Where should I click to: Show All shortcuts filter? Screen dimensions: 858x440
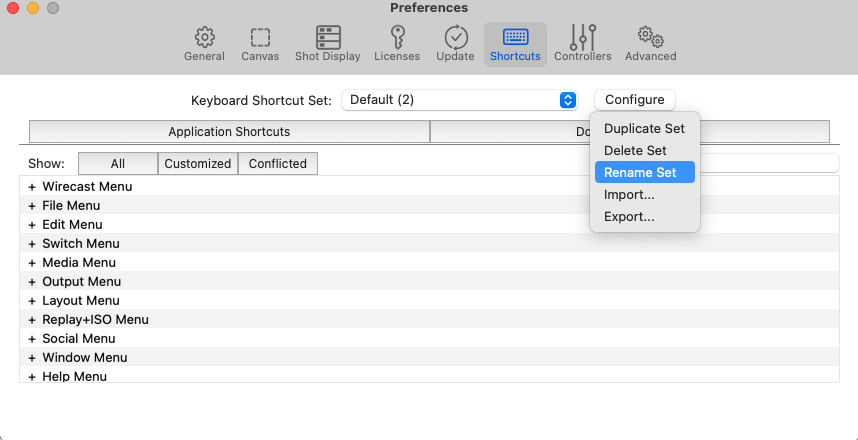118,164
